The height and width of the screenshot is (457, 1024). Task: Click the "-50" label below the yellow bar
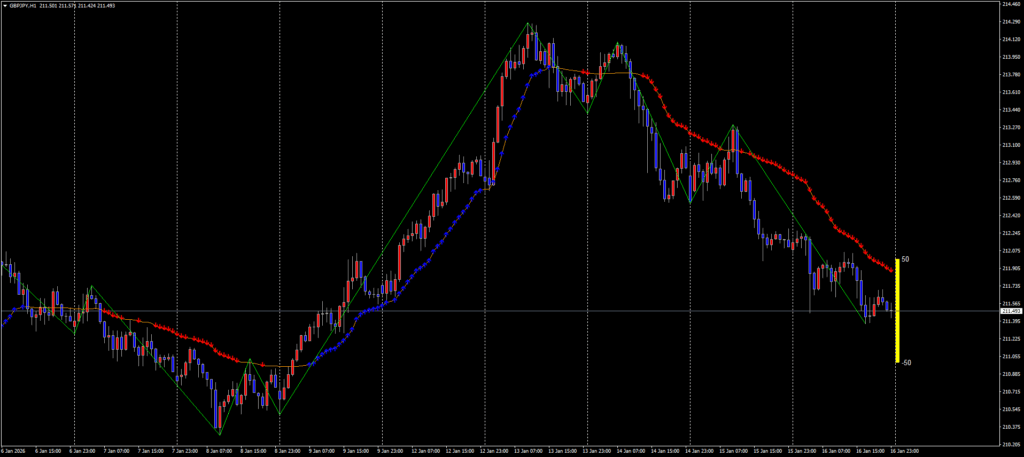(x=906, y=362)
